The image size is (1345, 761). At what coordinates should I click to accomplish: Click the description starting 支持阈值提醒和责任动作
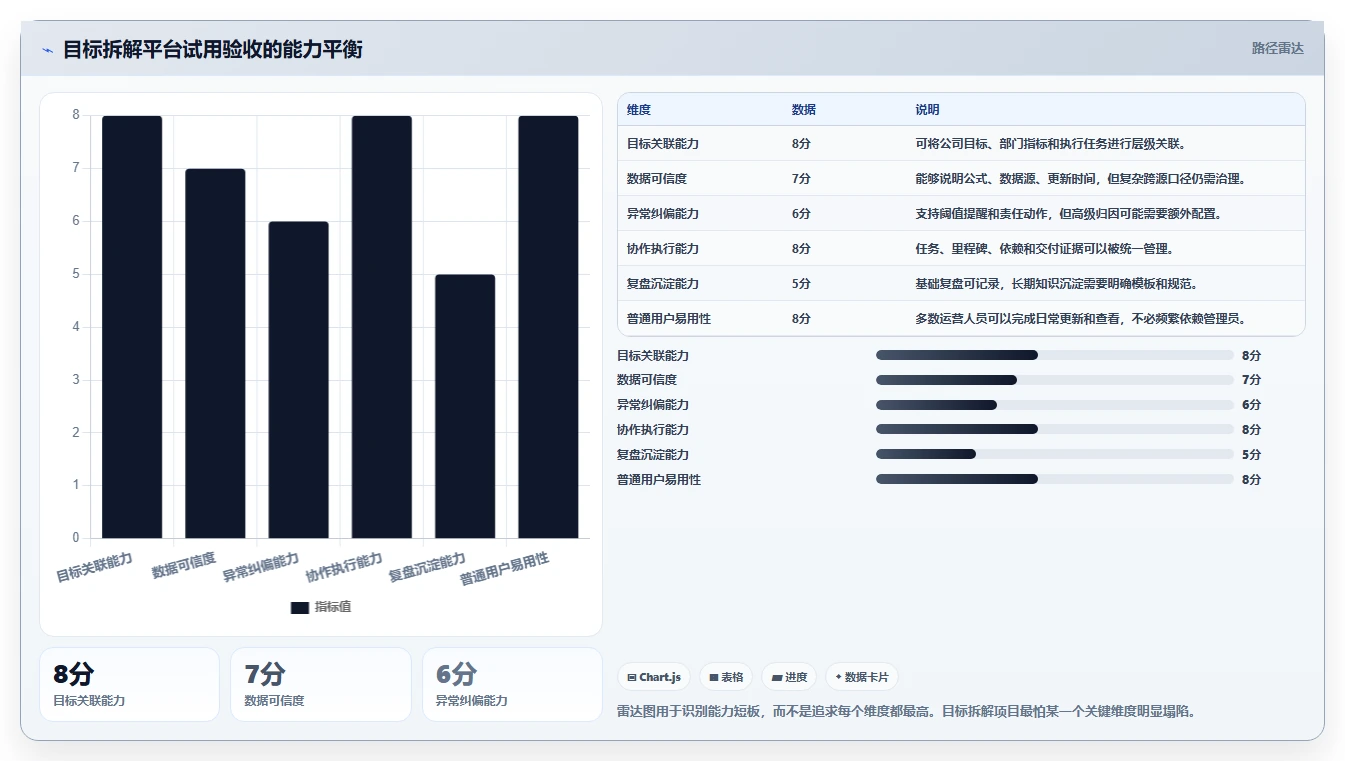(x=1068, y=214)
